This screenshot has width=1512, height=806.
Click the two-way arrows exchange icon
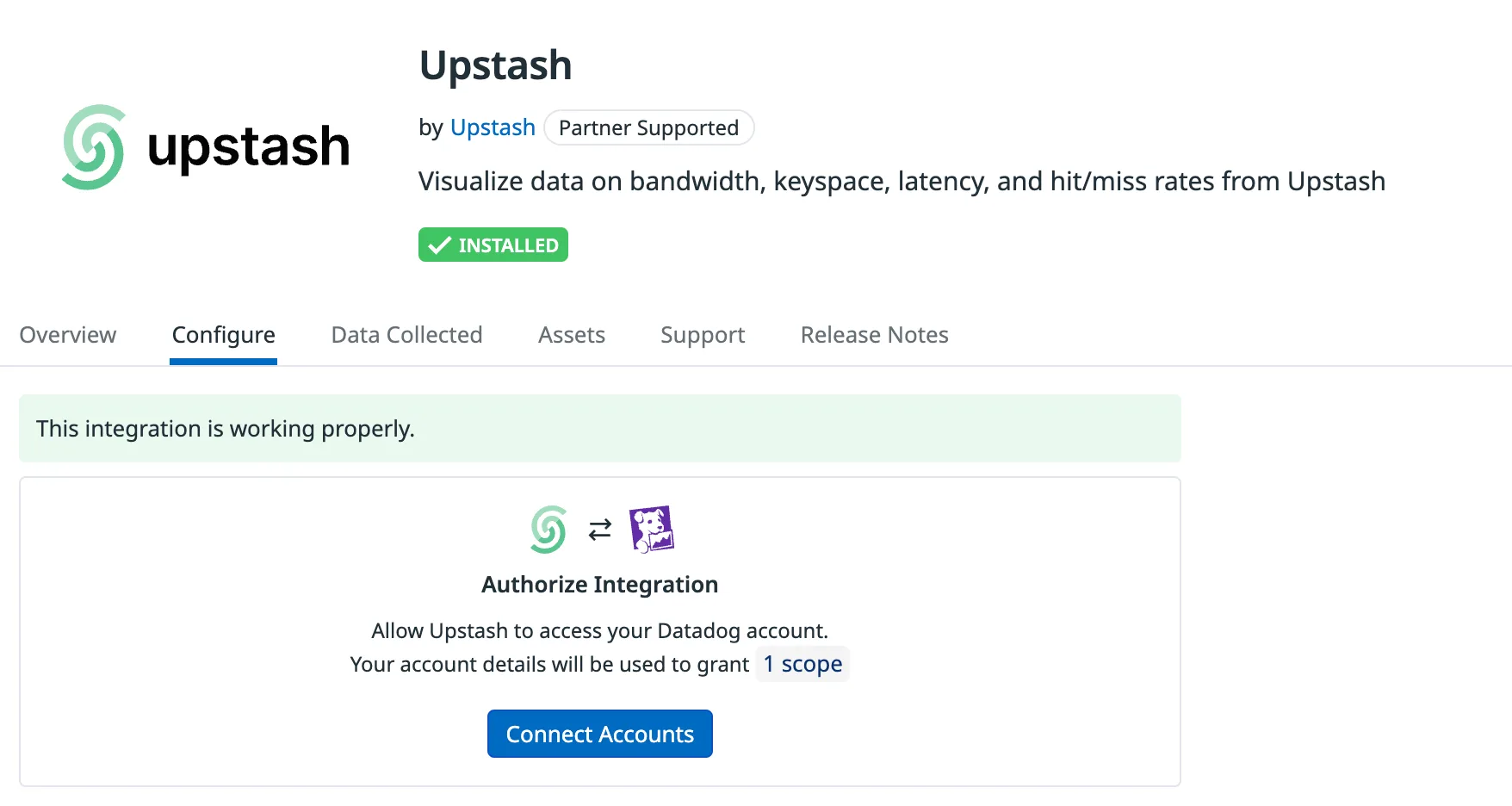(600, 530)
